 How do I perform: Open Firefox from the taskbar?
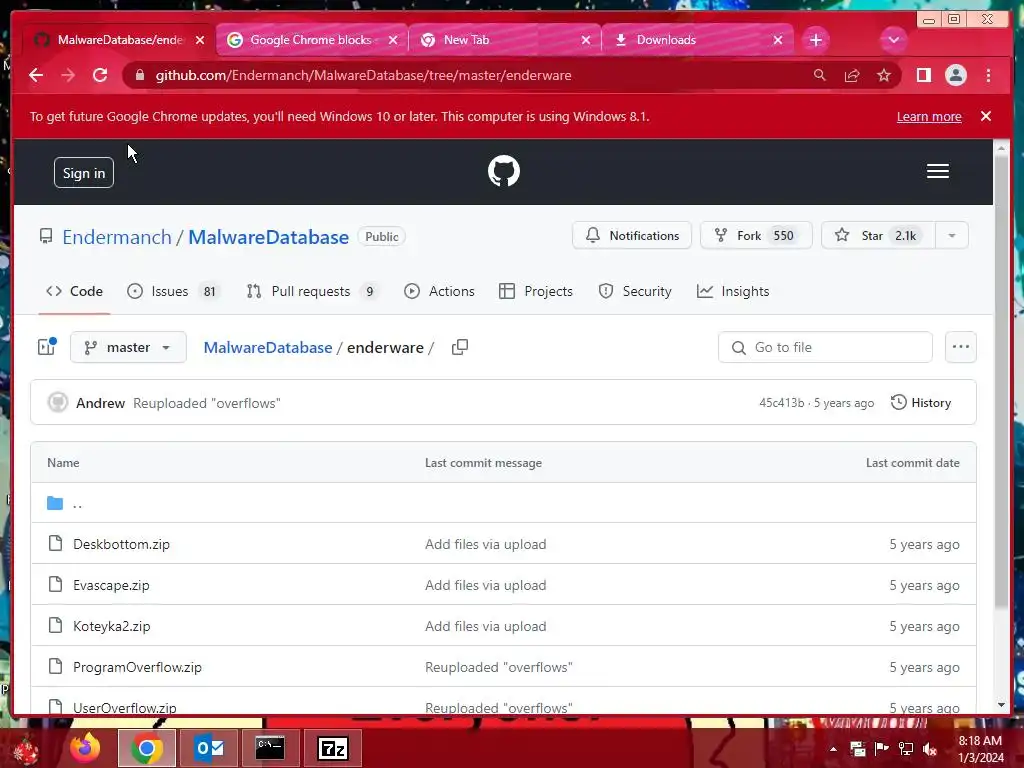click(x=85, y=748)
